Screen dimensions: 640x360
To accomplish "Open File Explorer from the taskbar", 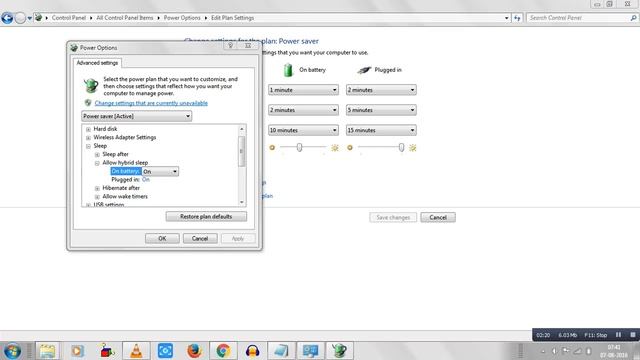I will [x=47, y=351].
